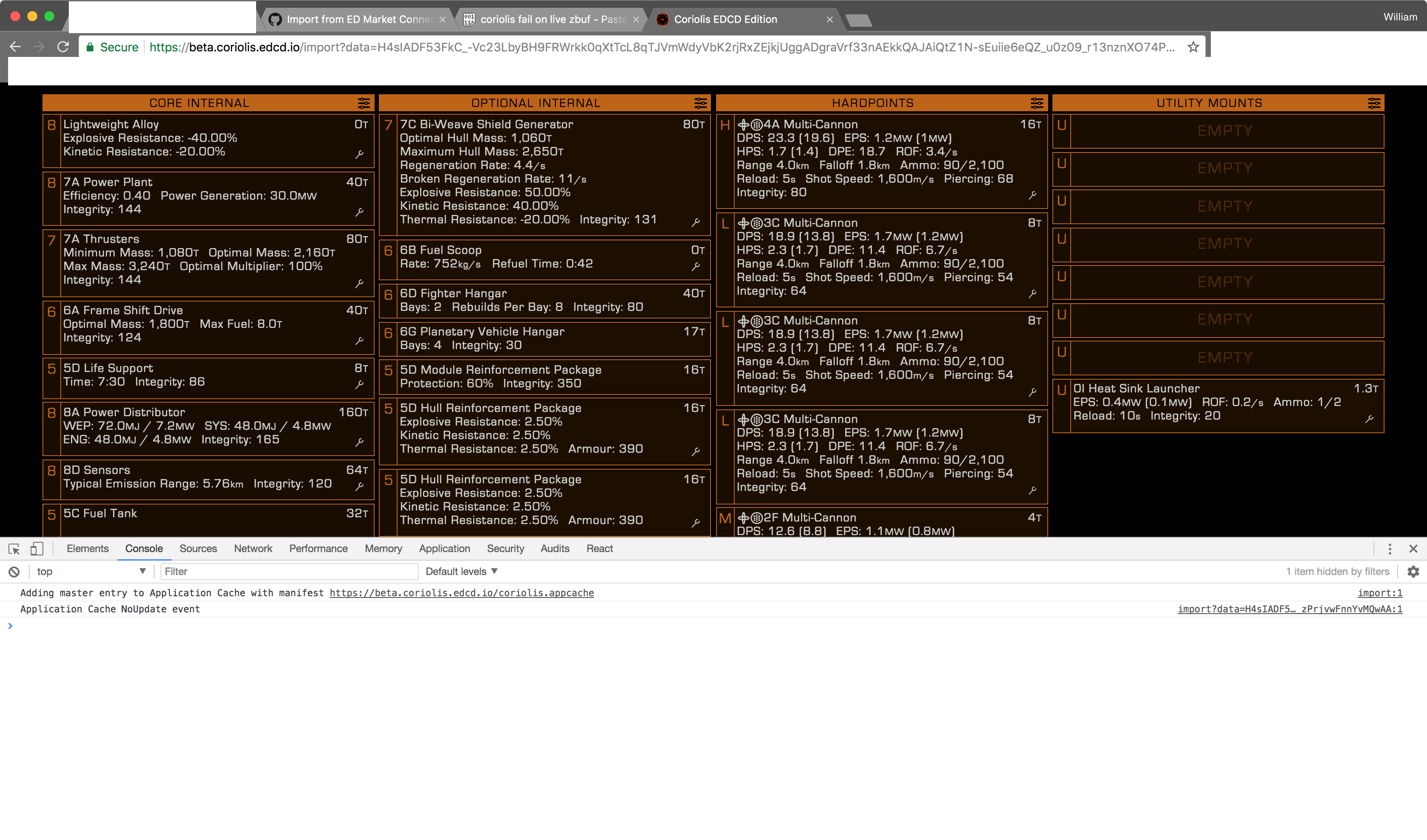
Task: Open console settings gear
Action: [x=1413, y=572]
